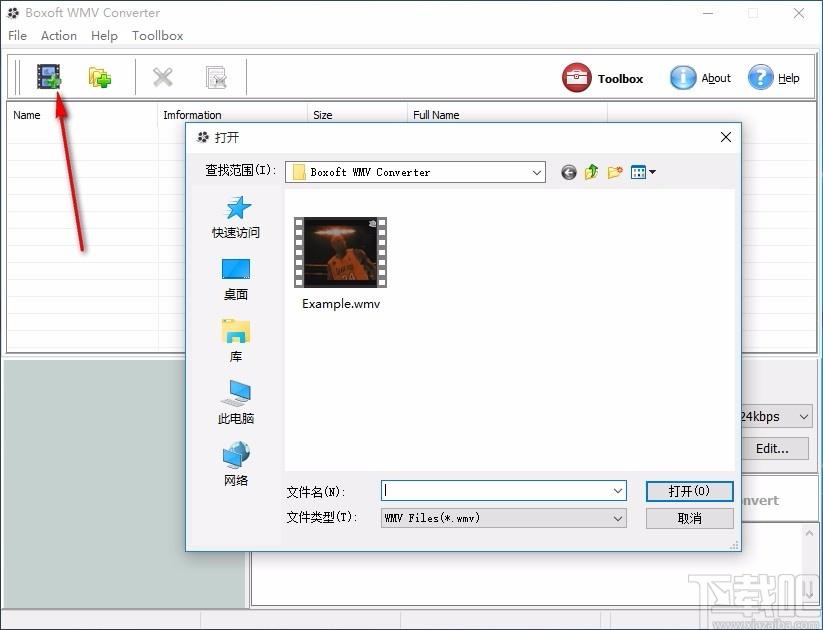Select Libraries (库) in dialog sidebar
Viewport: 823px width, 630px height.
[x=236, y=341]
